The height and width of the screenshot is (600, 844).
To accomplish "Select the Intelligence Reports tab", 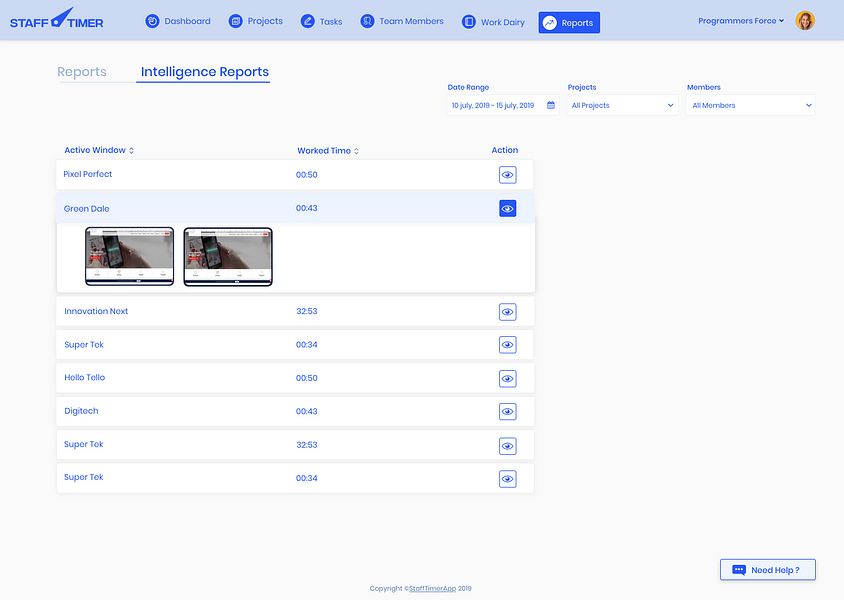I will click(x=205, y=72).
